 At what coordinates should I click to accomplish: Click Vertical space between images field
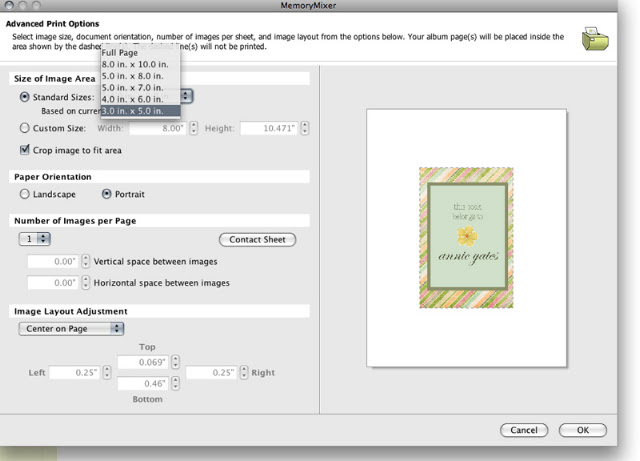click(53, 261)
